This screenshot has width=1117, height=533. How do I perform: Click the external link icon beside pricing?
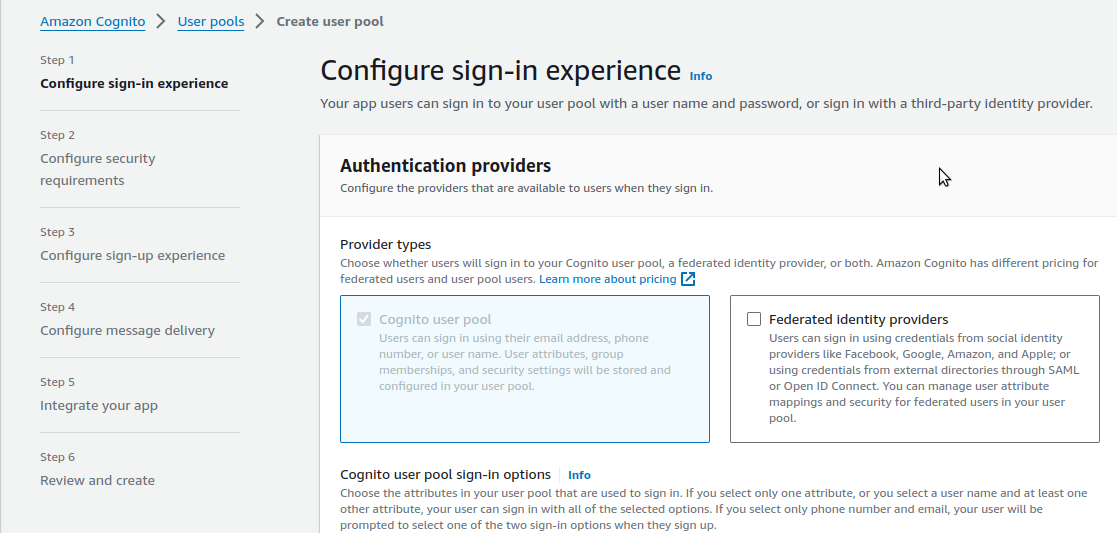688,279
